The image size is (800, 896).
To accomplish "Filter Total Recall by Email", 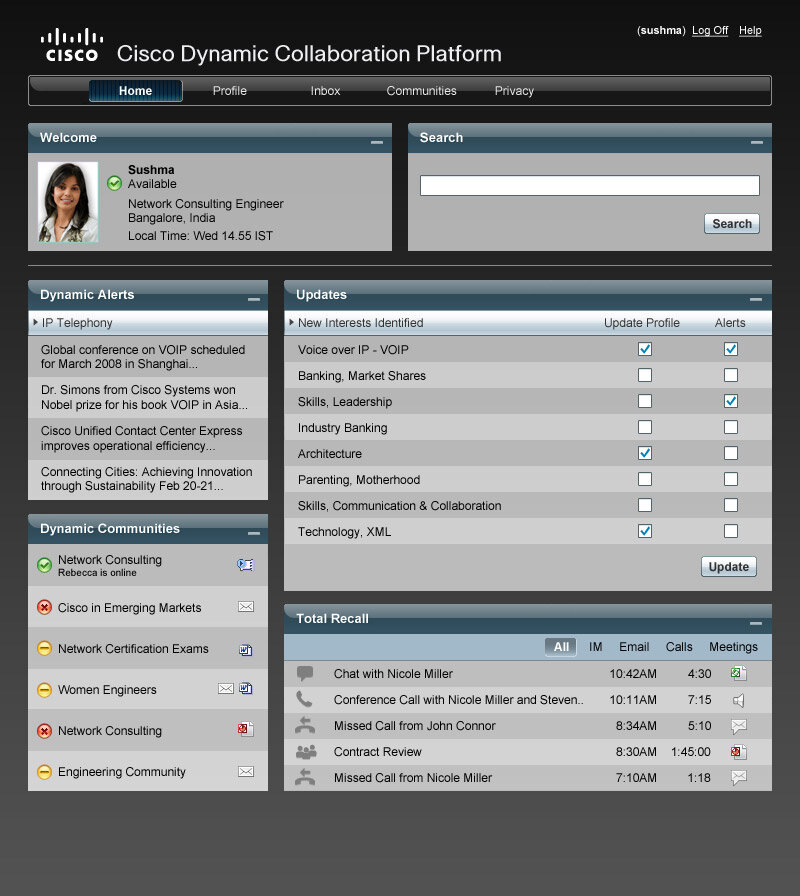I will 634,646.
